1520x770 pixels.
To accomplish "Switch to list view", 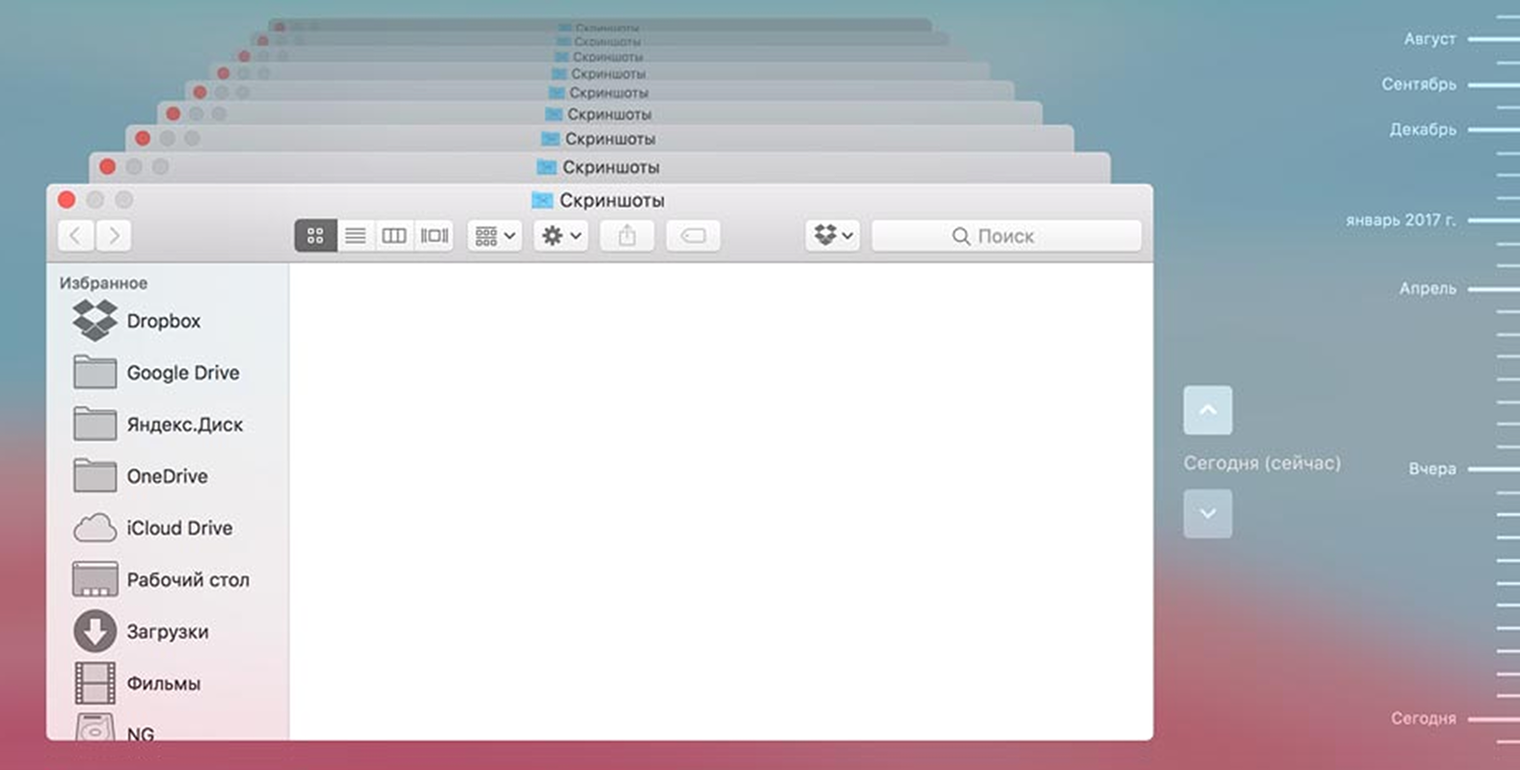I will (355, 235).
